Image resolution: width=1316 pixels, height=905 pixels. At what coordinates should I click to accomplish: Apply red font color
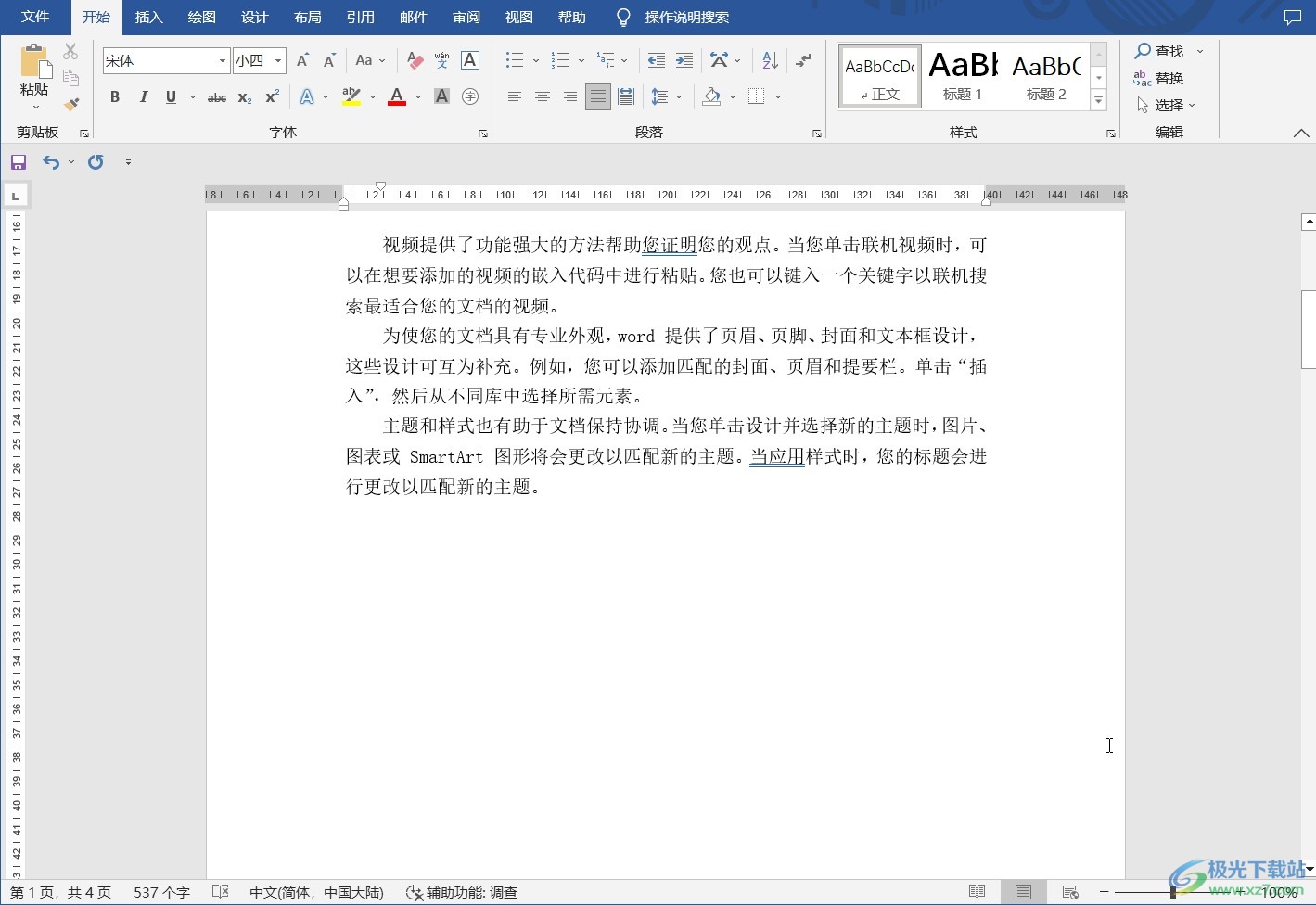397,96
